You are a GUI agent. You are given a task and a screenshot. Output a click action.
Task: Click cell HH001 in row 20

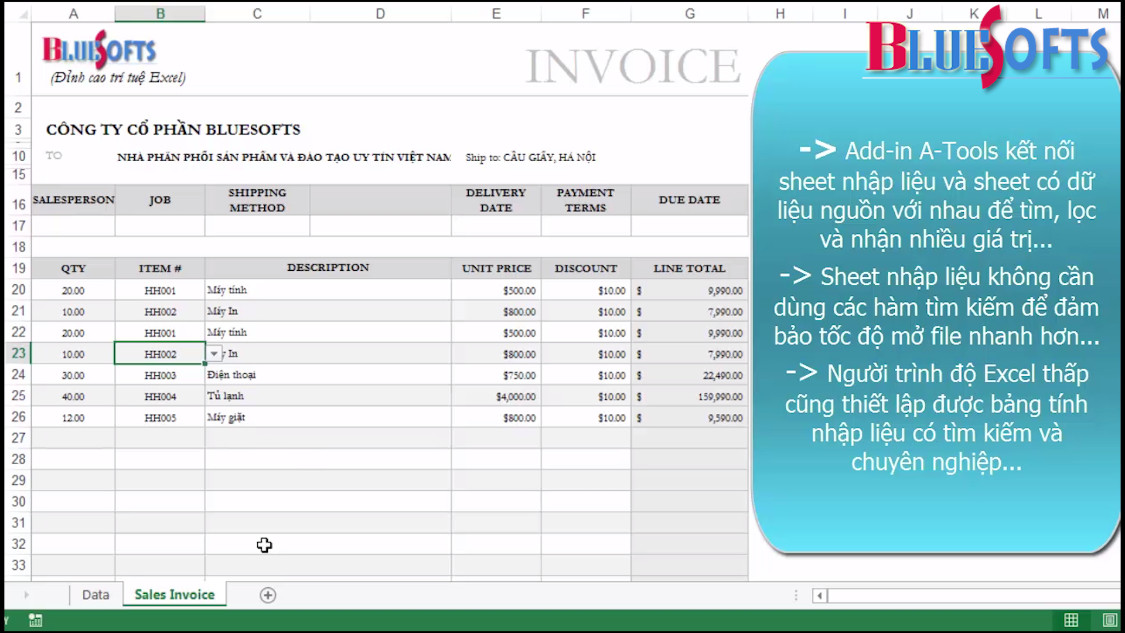[160, 290]
